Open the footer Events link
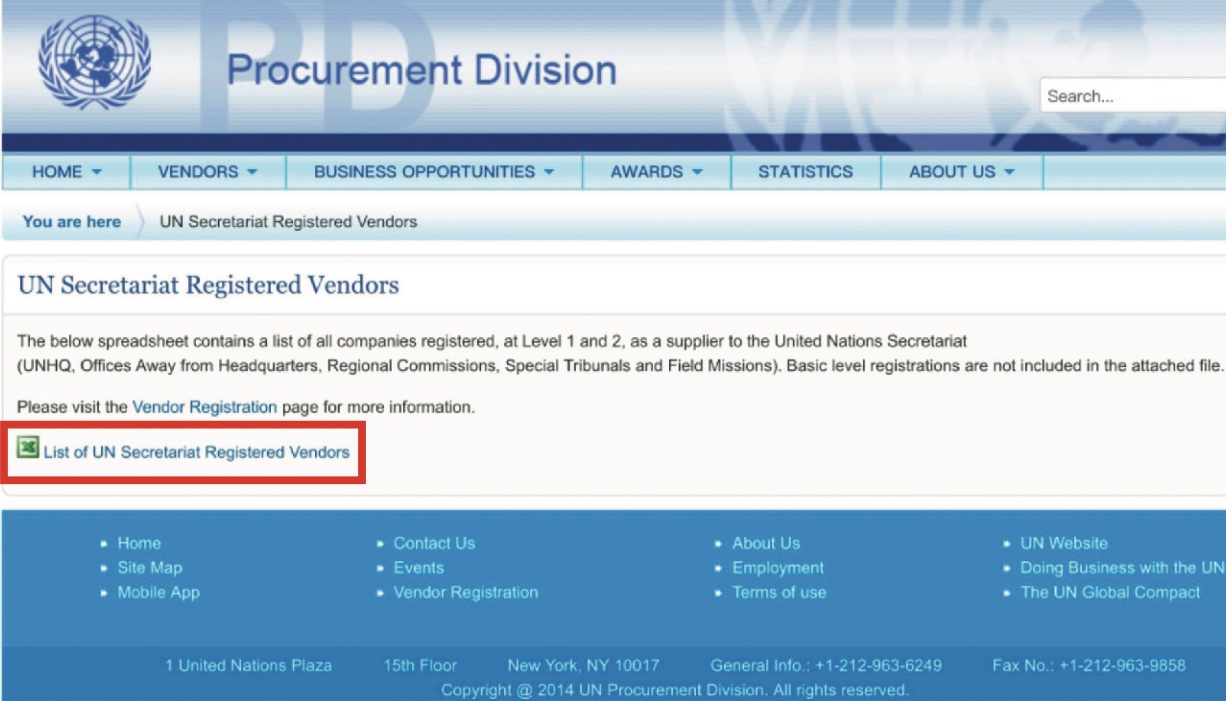1226x701 pixels. coord(418,567)
